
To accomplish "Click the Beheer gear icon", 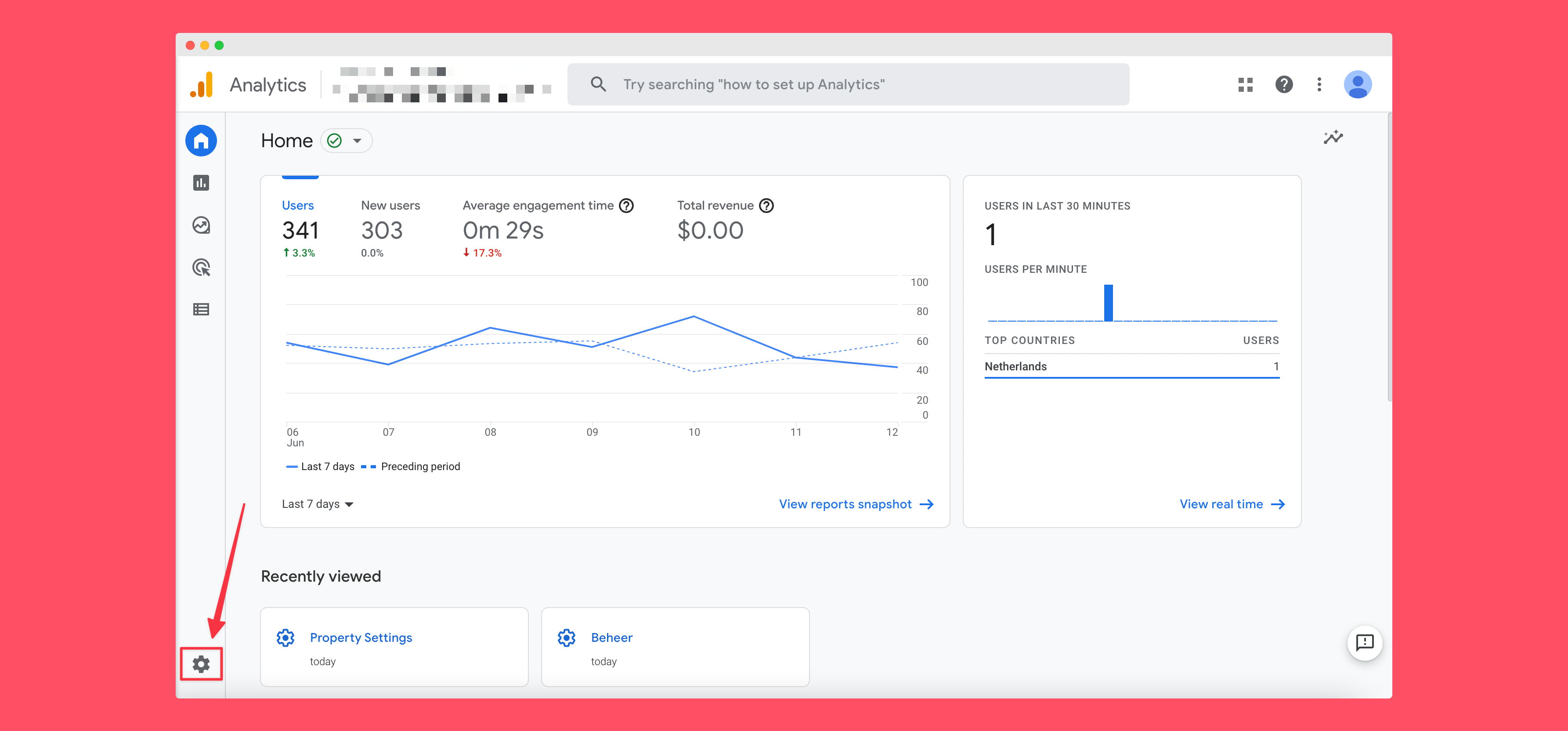I will (566, 638).
